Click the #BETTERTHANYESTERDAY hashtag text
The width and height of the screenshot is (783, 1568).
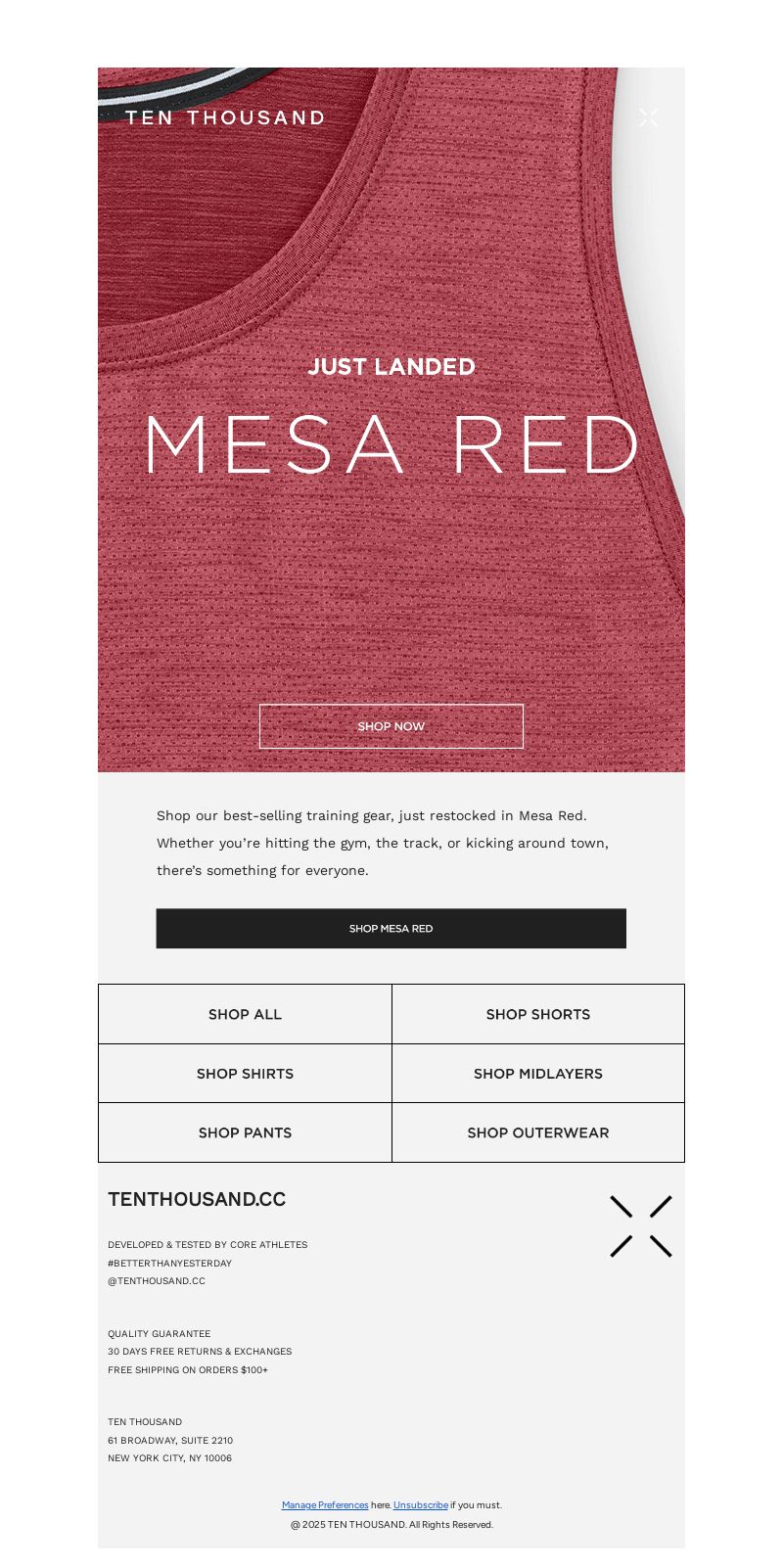pyautogui.click(x=170, y=1263)
